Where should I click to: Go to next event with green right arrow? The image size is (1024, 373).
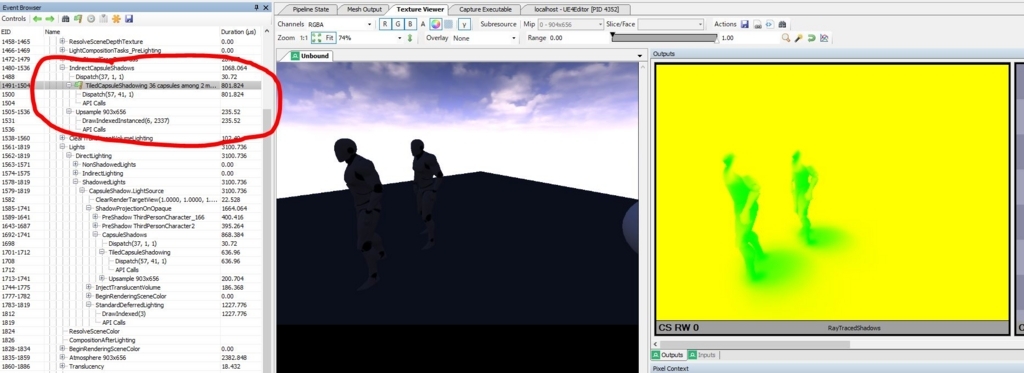coord(50,19)
